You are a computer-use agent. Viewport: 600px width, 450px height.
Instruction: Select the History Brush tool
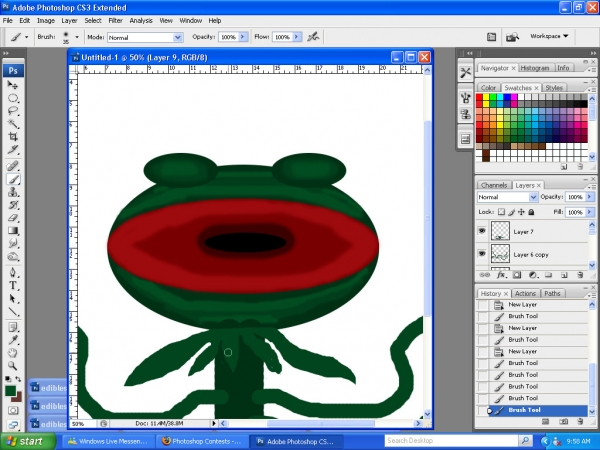point(13,205)
